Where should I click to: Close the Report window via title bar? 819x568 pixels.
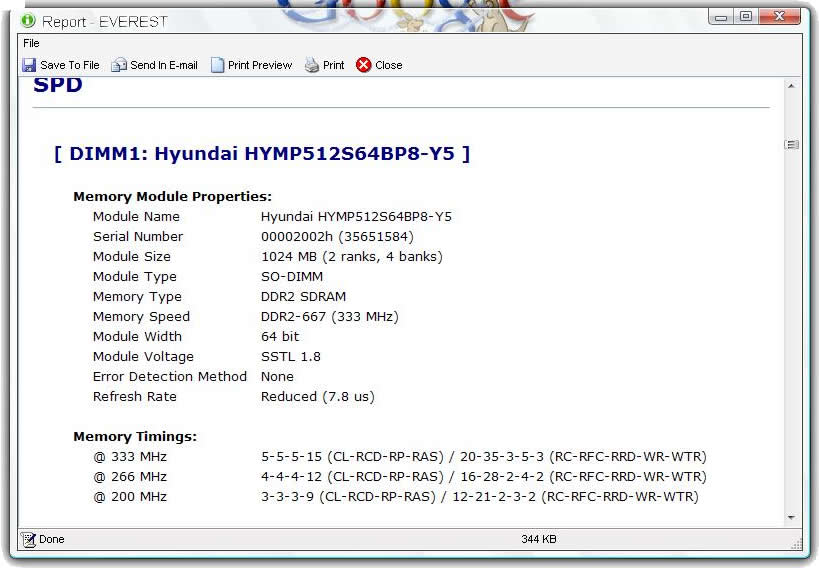click(780, 17)
